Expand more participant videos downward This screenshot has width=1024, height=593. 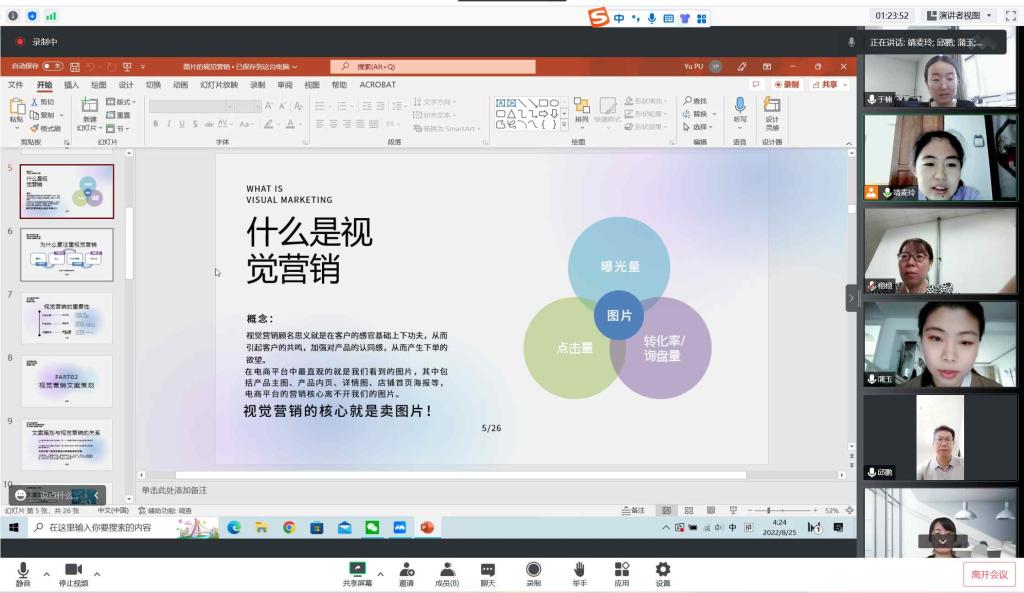click(x=942, y=541)
